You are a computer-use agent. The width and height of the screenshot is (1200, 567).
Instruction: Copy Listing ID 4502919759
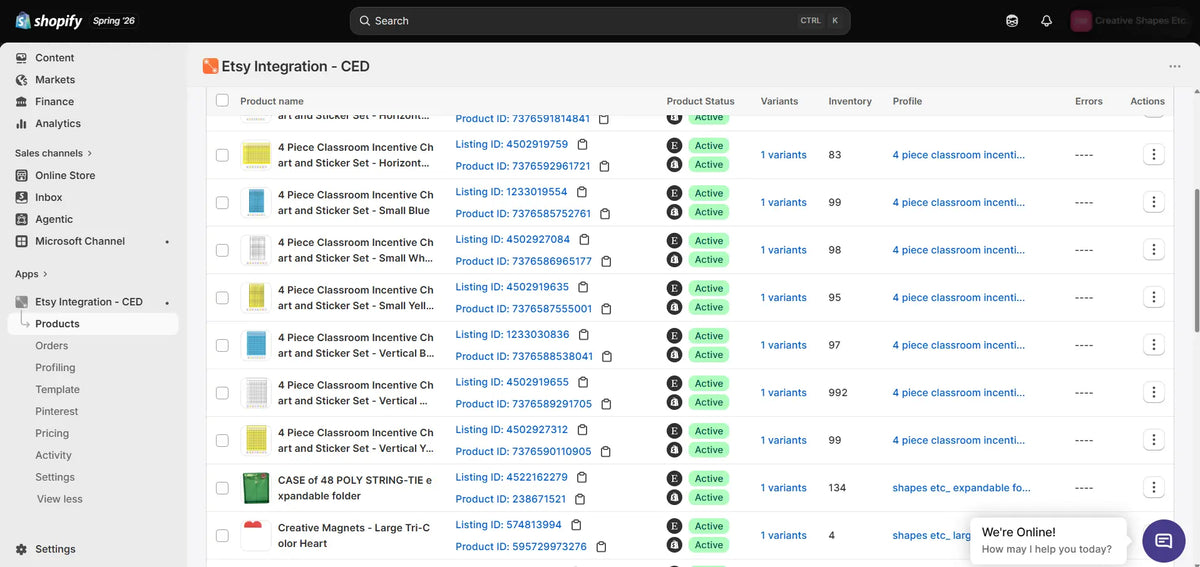pyautogui.click(x=582, y=144)
